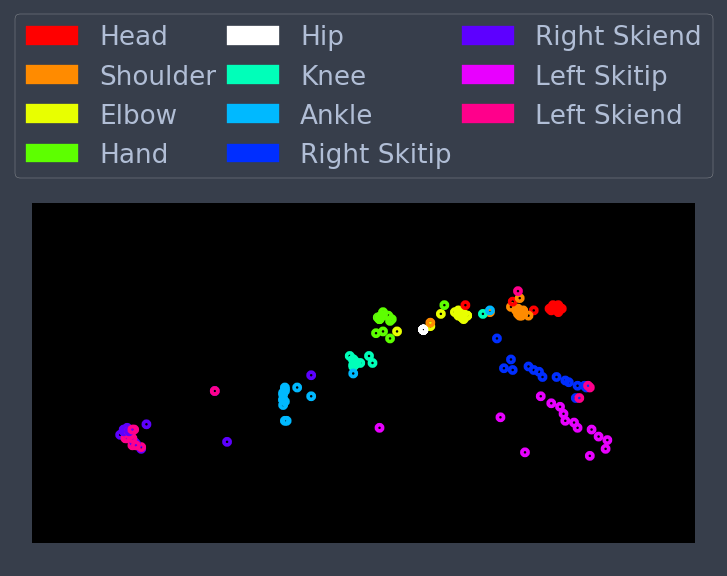This screenshot has width=727, height=576.
Task: Click the teal Knee color swatch
Action: [253, 75]
